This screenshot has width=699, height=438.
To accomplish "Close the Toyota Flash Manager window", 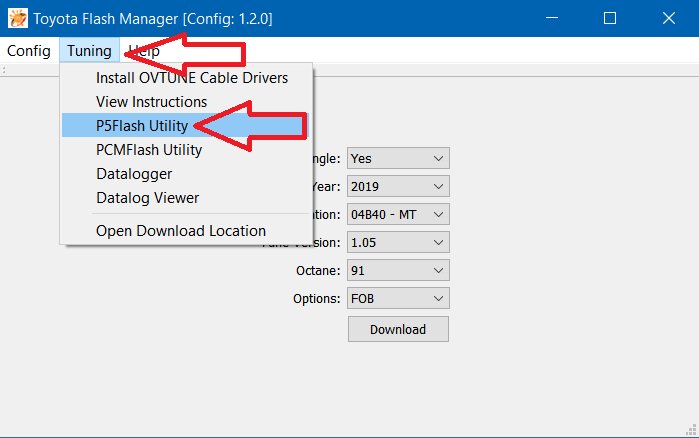I will click(x=669, y=18).
